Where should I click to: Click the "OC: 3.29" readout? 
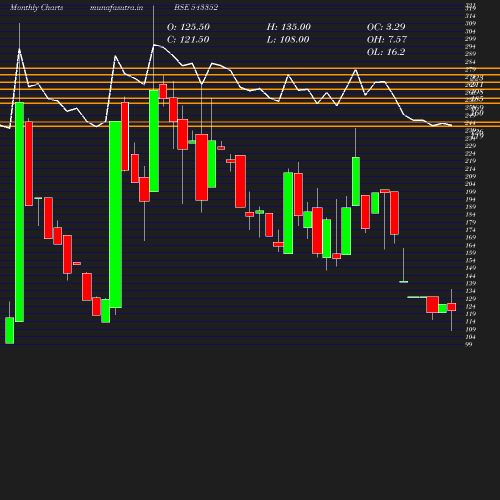pos(386,27)
